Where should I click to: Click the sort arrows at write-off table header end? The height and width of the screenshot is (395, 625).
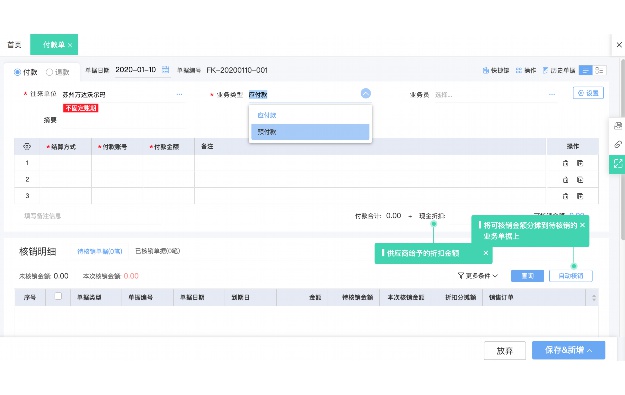[594, 298]
